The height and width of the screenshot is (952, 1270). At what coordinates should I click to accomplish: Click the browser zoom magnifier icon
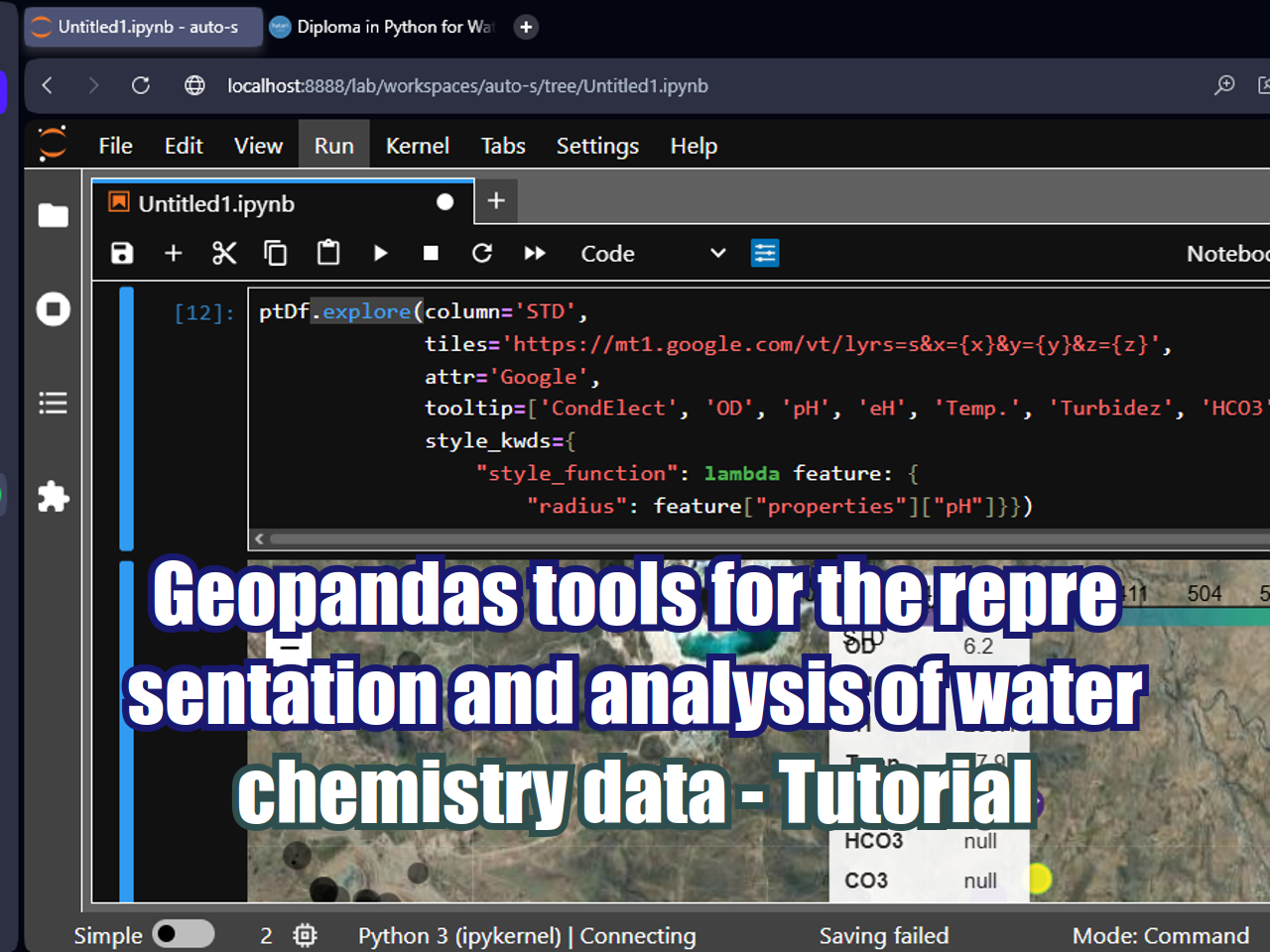pos(1224,85)
